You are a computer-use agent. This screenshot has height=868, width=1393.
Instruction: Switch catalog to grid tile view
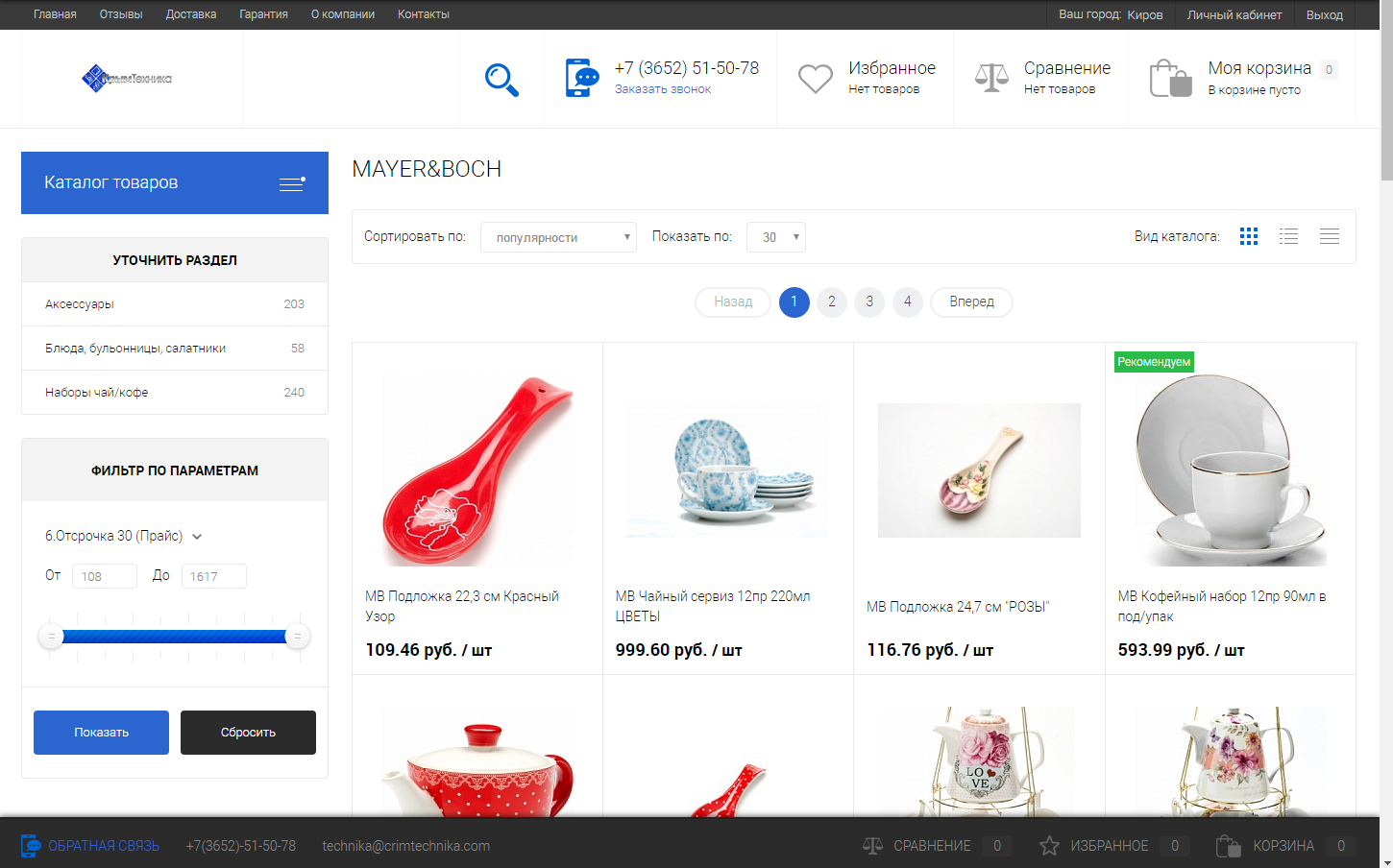click(1248, 236)
